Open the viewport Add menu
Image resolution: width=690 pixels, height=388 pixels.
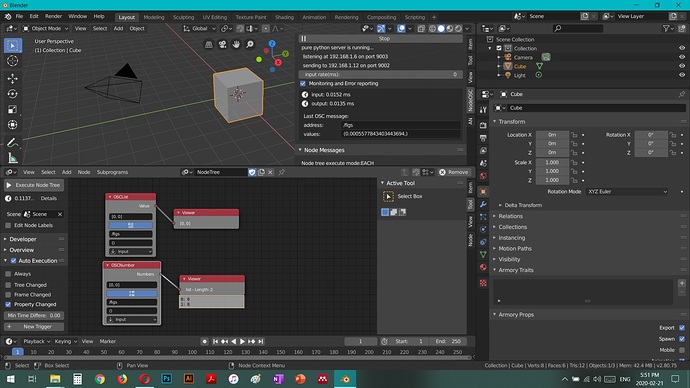[118, 29]
